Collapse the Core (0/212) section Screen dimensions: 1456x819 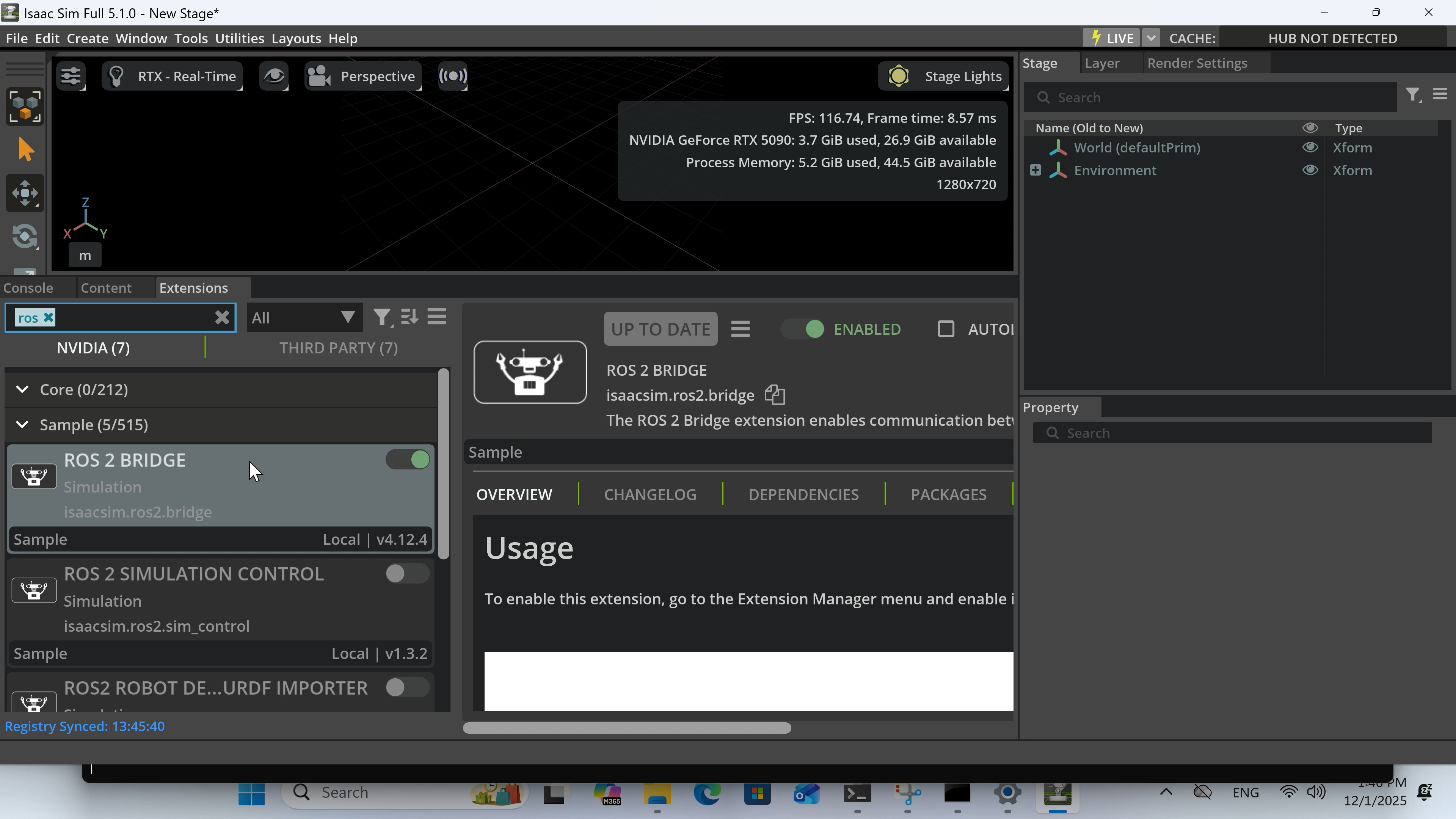pos(23,389)
